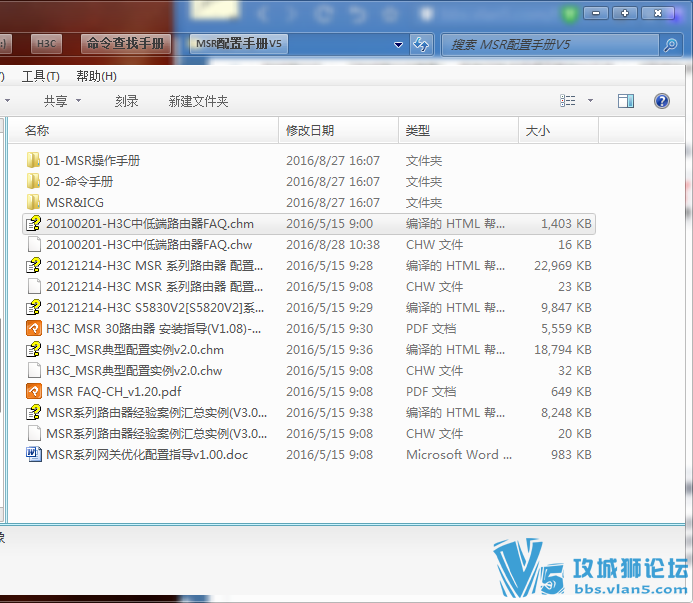Click the CHM icon of the 22,969 KB file

(x=34, y=266)
